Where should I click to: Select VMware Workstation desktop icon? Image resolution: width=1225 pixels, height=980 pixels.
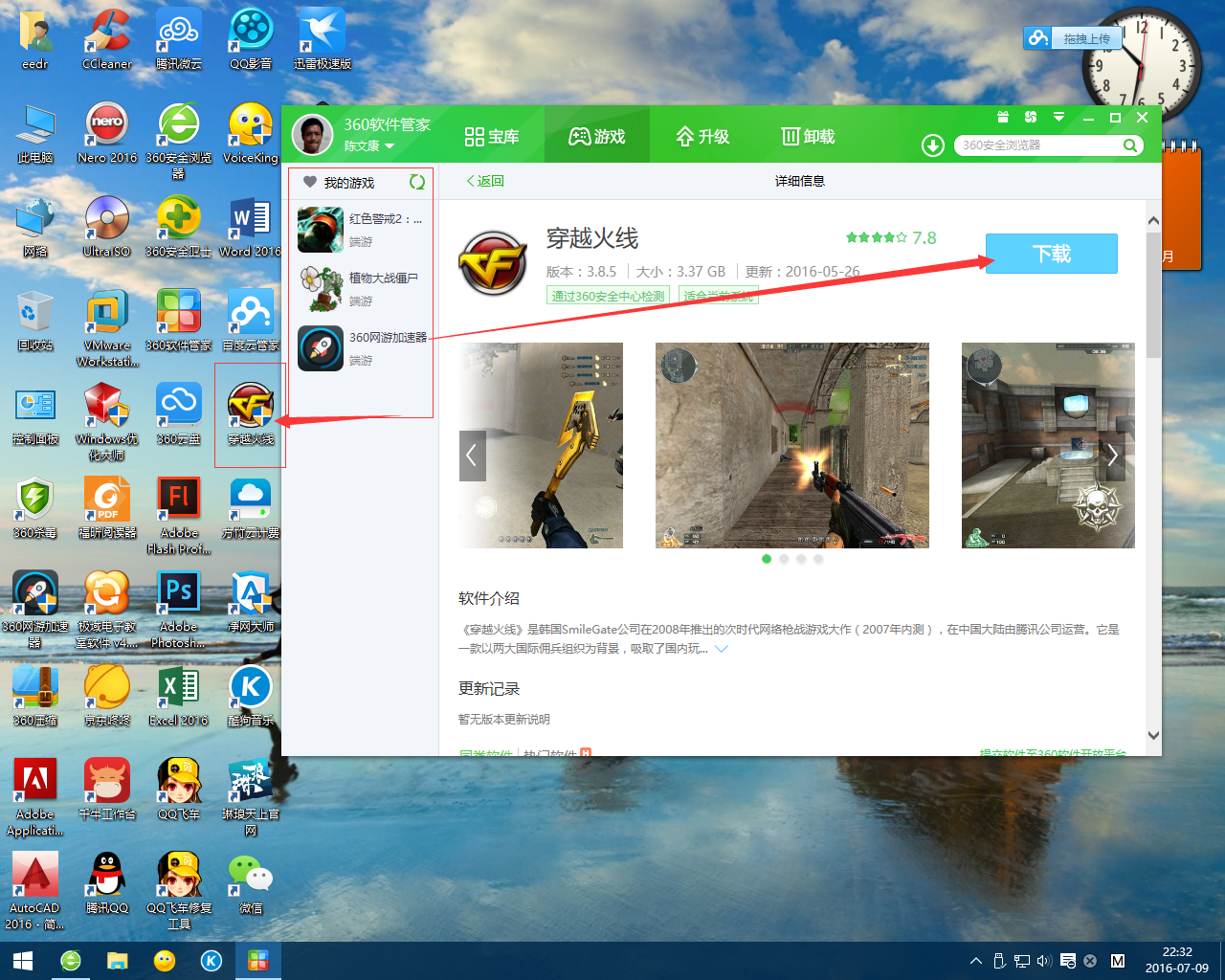(107, 328)
